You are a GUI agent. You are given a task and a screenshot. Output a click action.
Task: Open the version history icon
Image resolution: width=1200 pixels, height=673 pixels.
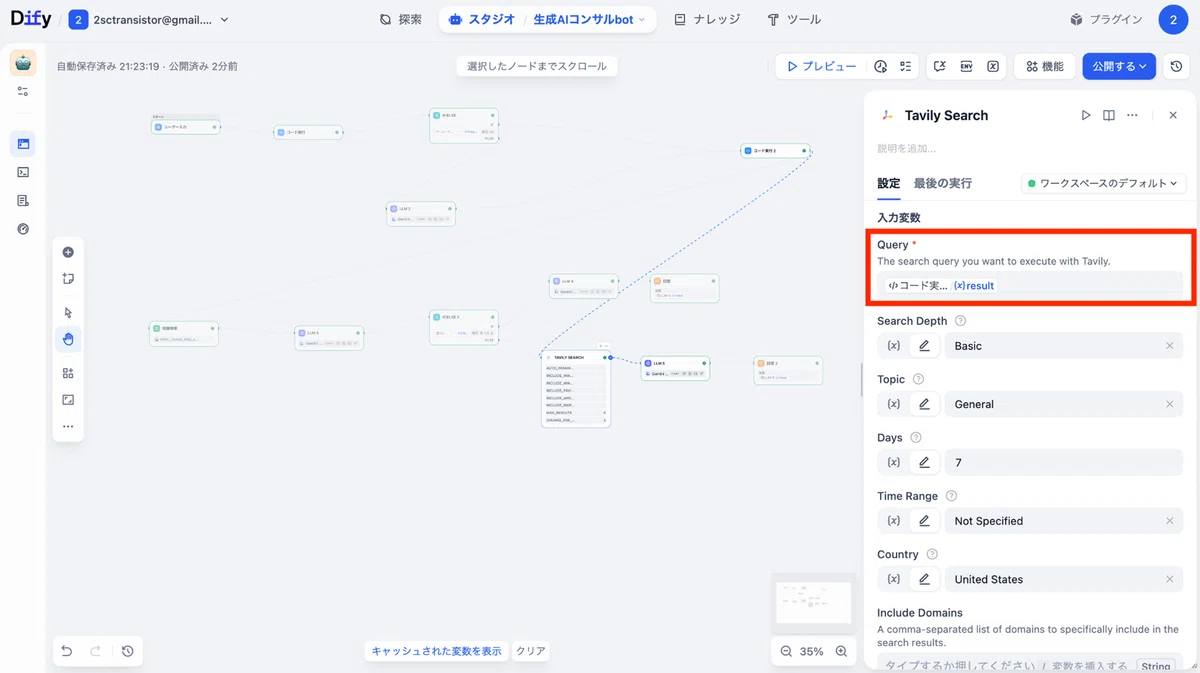tap(1176, 66)
